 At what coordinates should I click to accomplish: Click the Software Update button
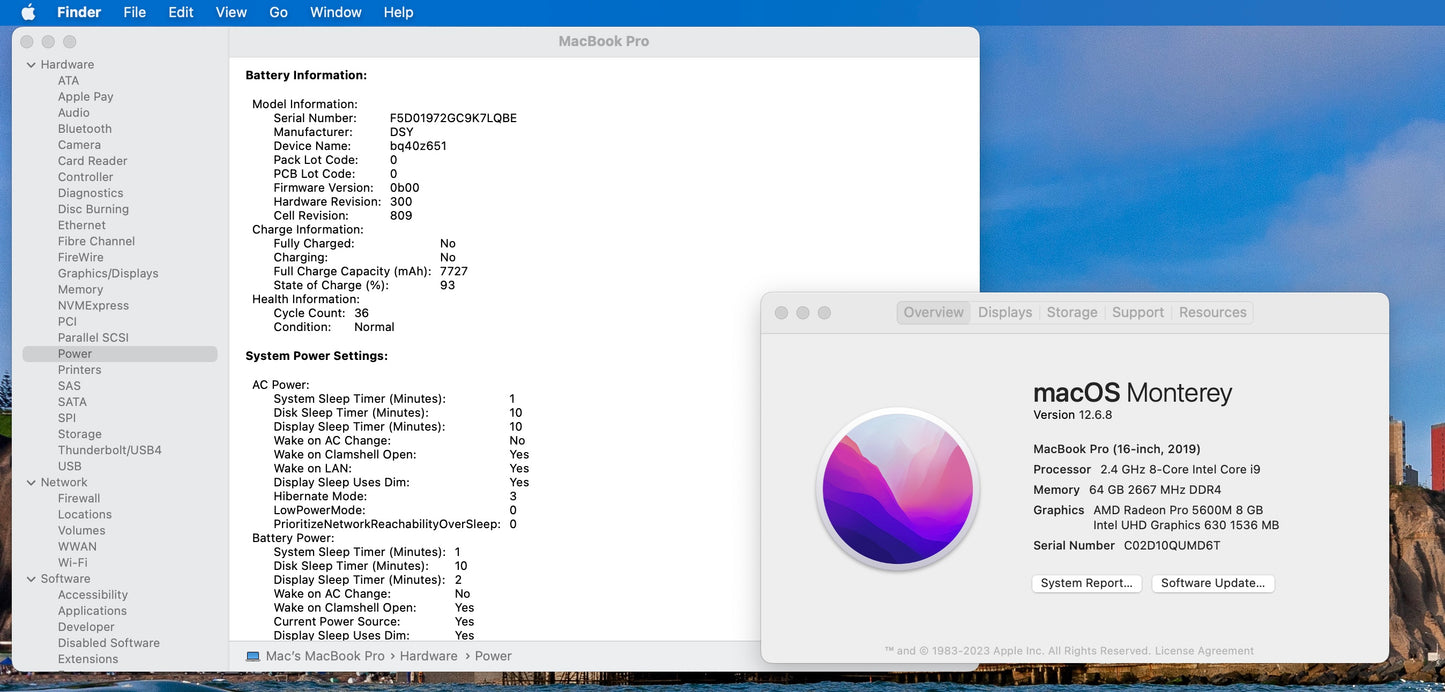[1212, 583]
